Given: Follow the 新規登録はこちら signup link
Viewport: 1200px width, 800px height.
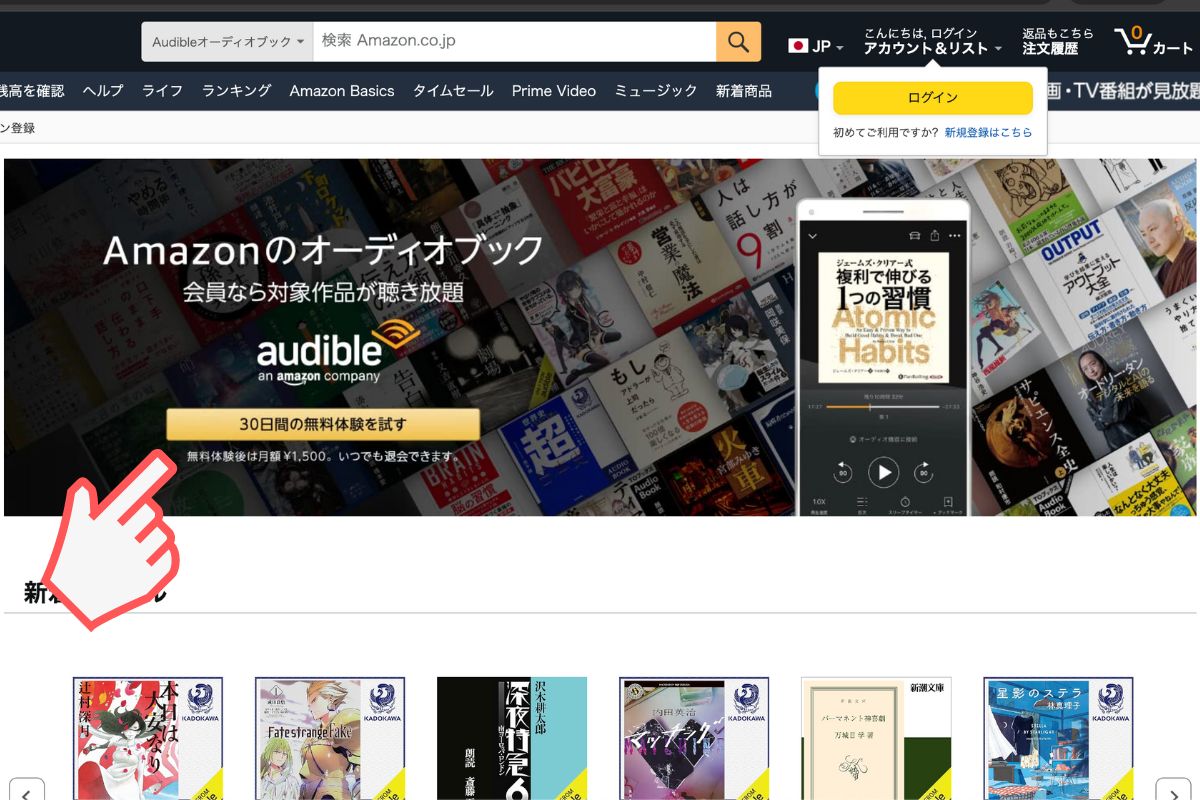Looking at the screenshot, I should 989,131.
